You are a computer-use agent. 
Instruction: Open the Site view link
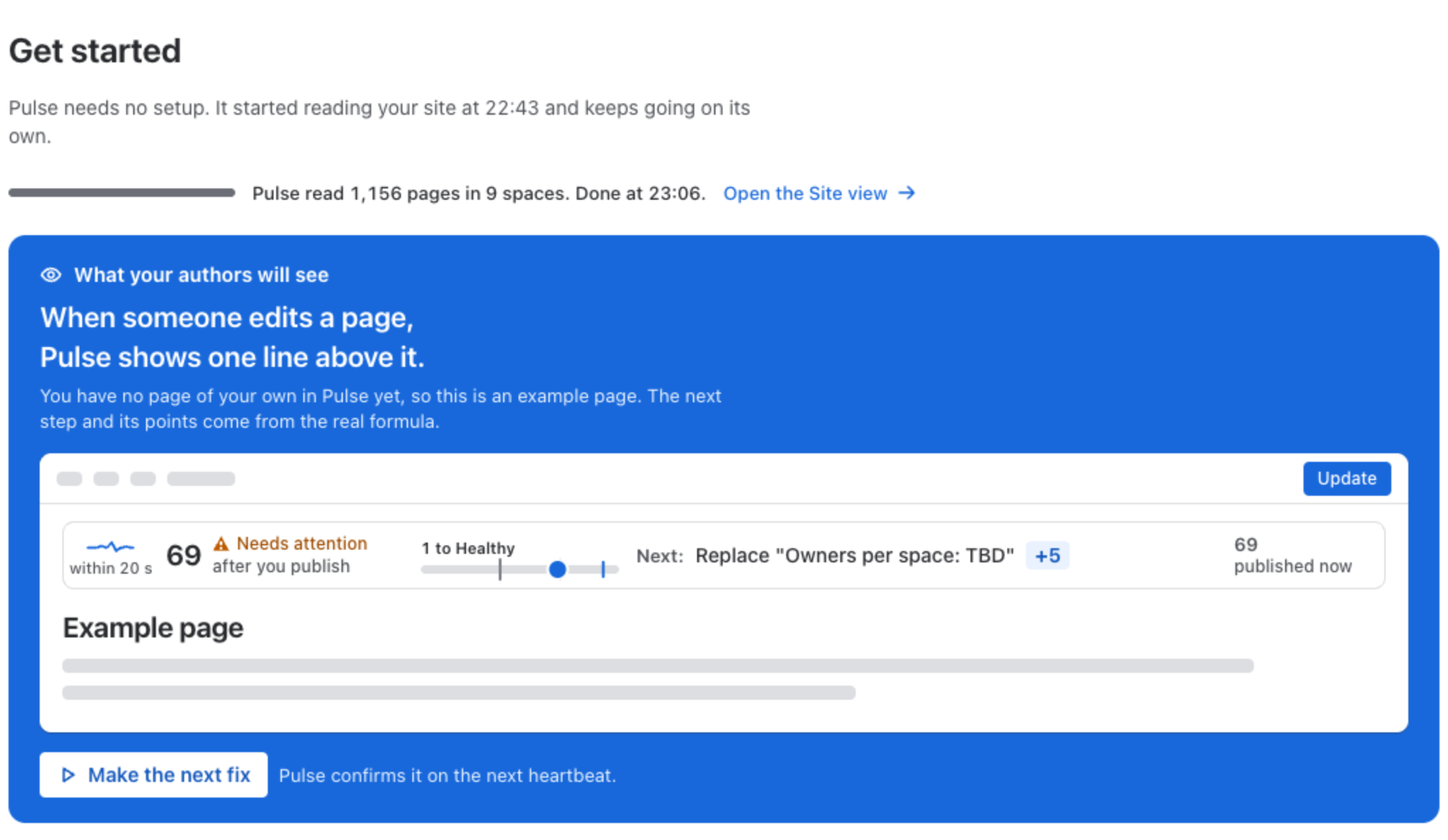(x=819, y=193)
